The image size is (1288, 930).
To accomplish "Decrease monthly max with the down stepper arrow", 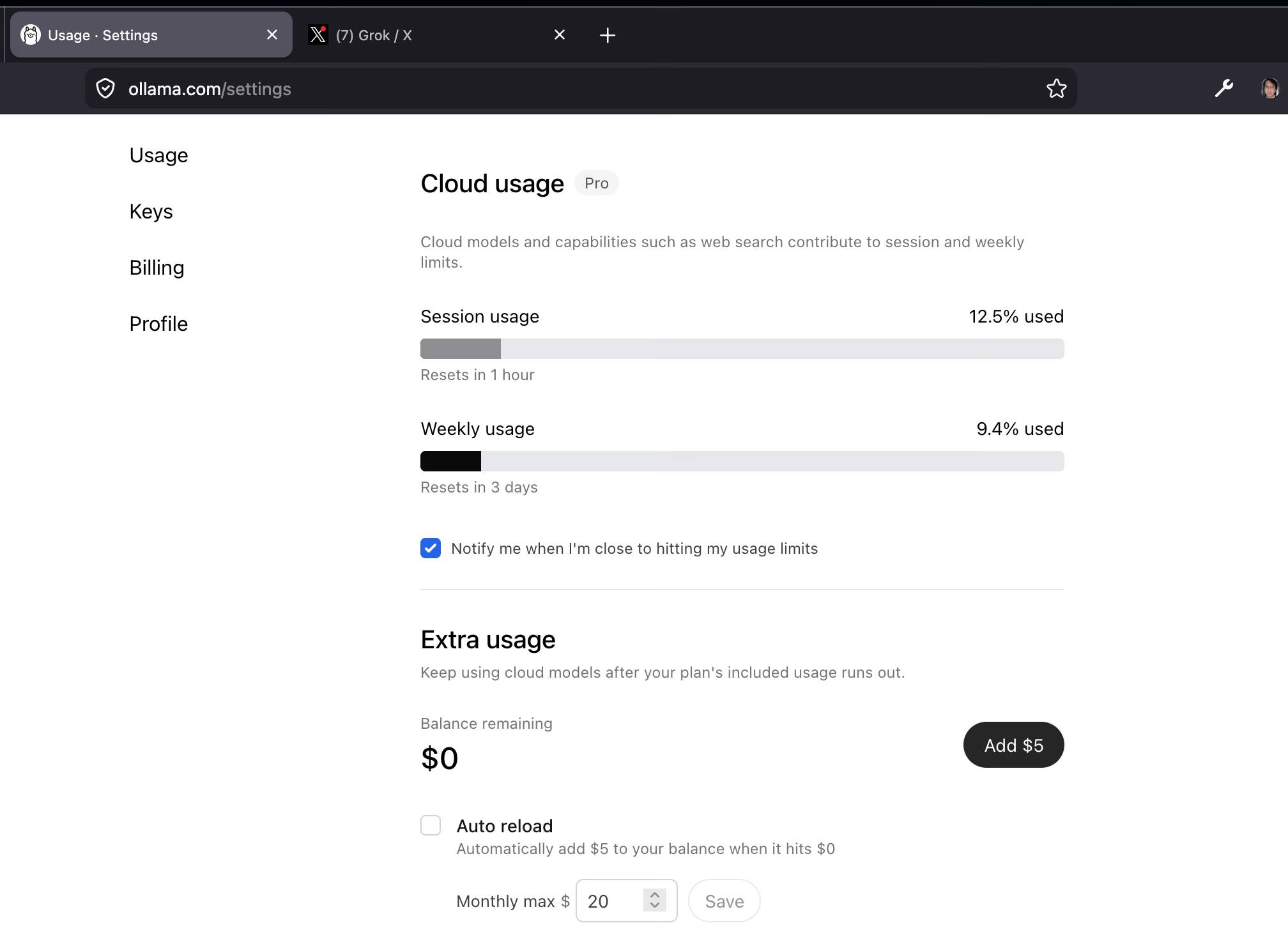I will click(x=655, y=906).
